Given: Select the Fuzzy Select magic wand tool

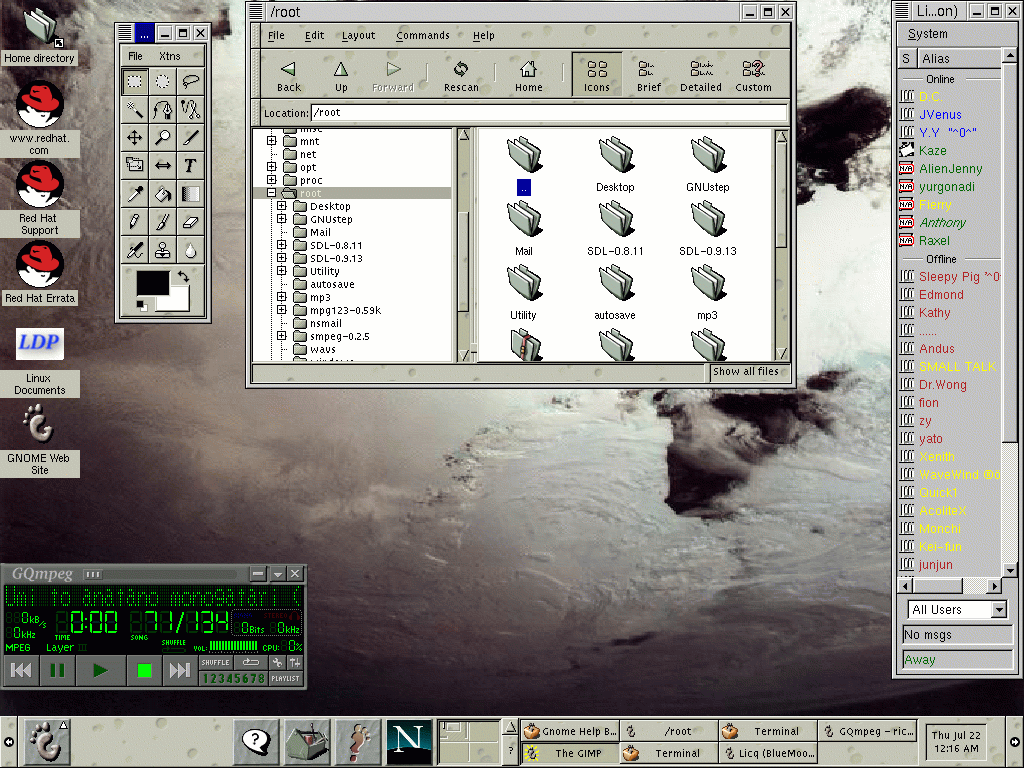Looking at the screenshot, I should pyautogui.click(x=134, y=109).
